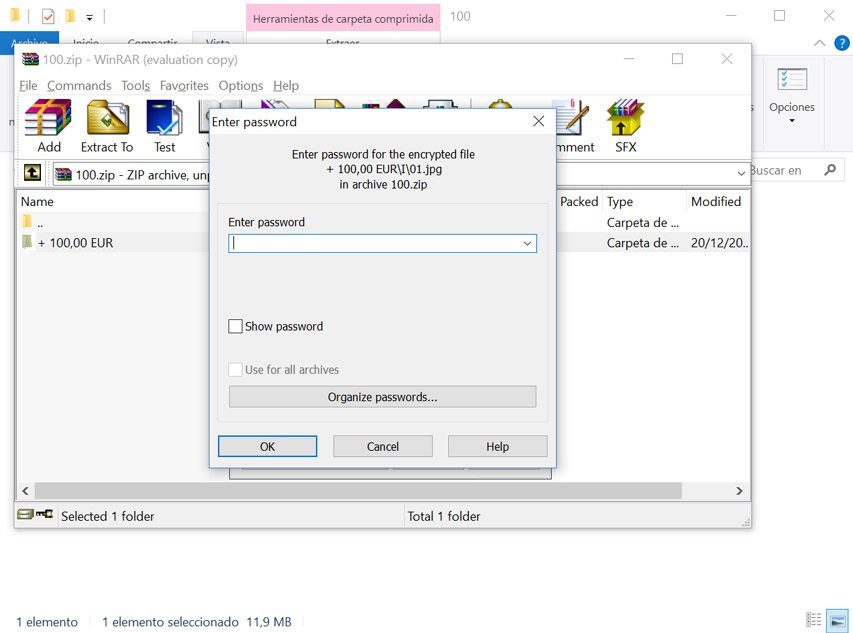Expand the password history dropdown arrow
853x633 pixels.
coord(527,243)
